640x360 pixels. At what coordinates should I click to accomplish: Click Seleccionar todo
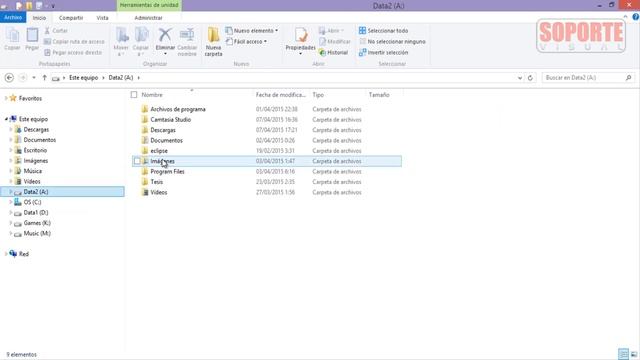[x=383, y=31]
